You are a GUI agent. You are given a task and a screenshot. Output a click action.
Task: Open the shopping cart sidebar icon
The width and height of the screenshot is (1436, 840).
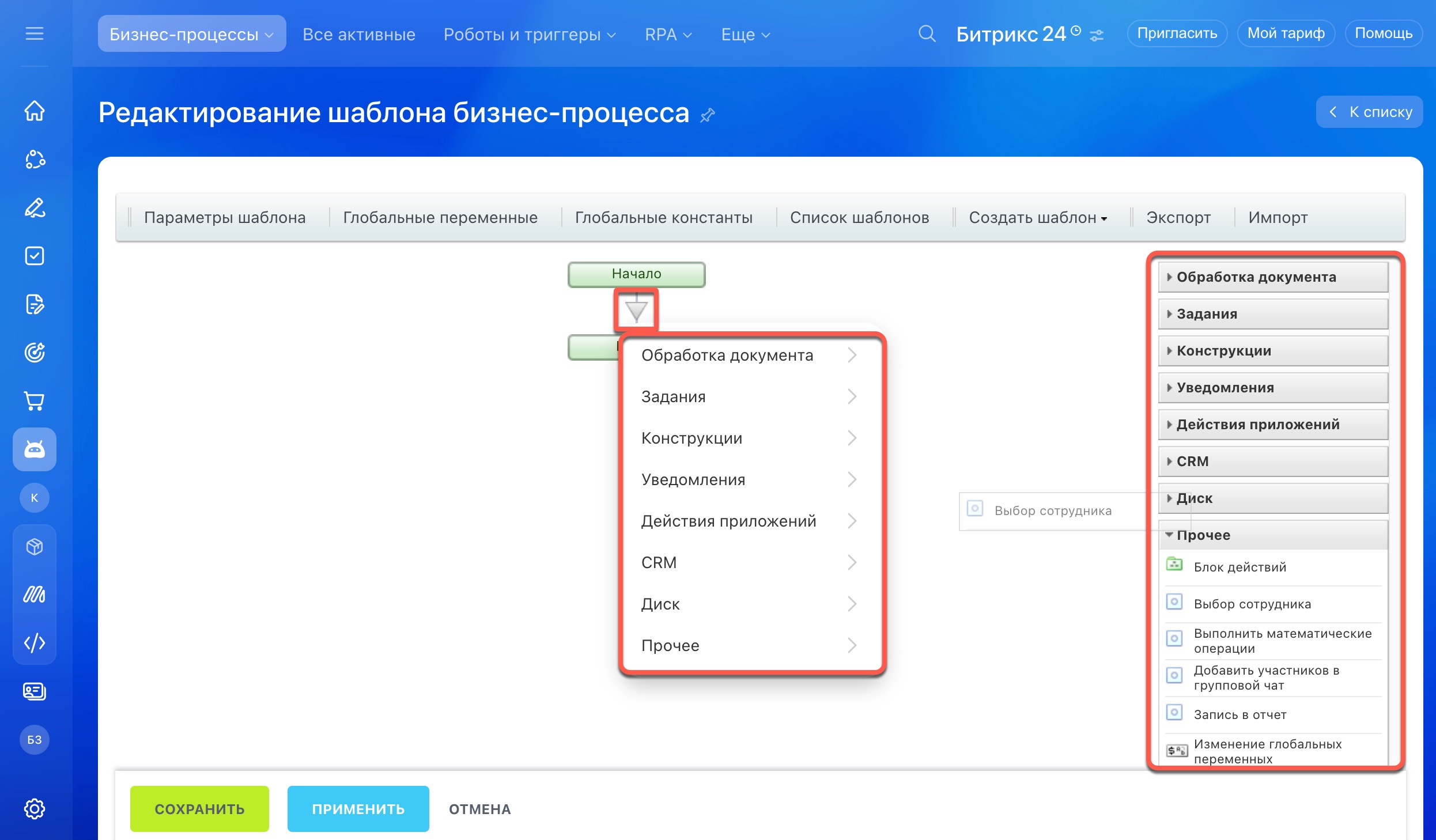(35, 401)
